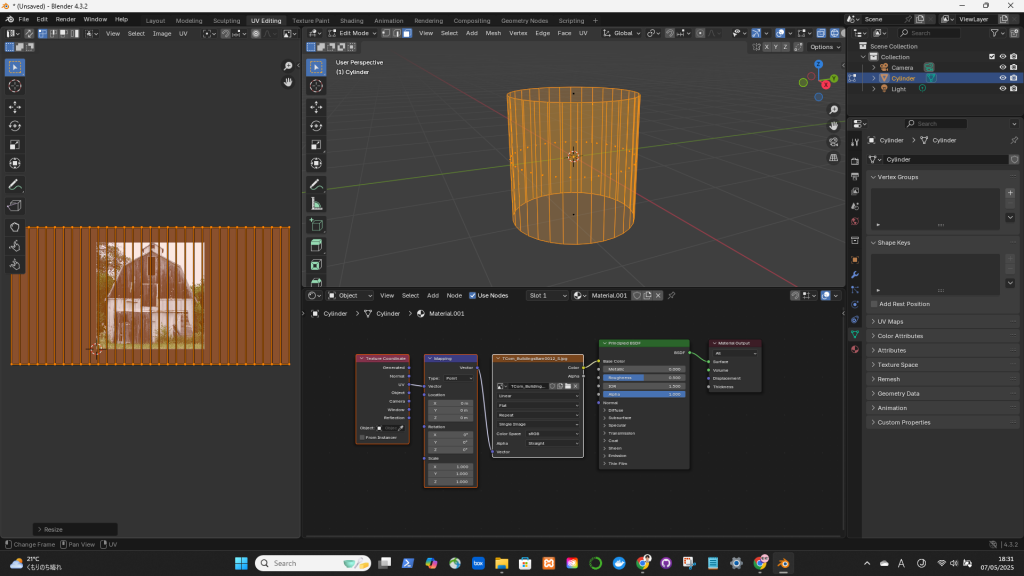1024x576 pixels.
Task: Hide the Camera object in the outliner
Action: pyautogui.click(x=1002, y=67)
